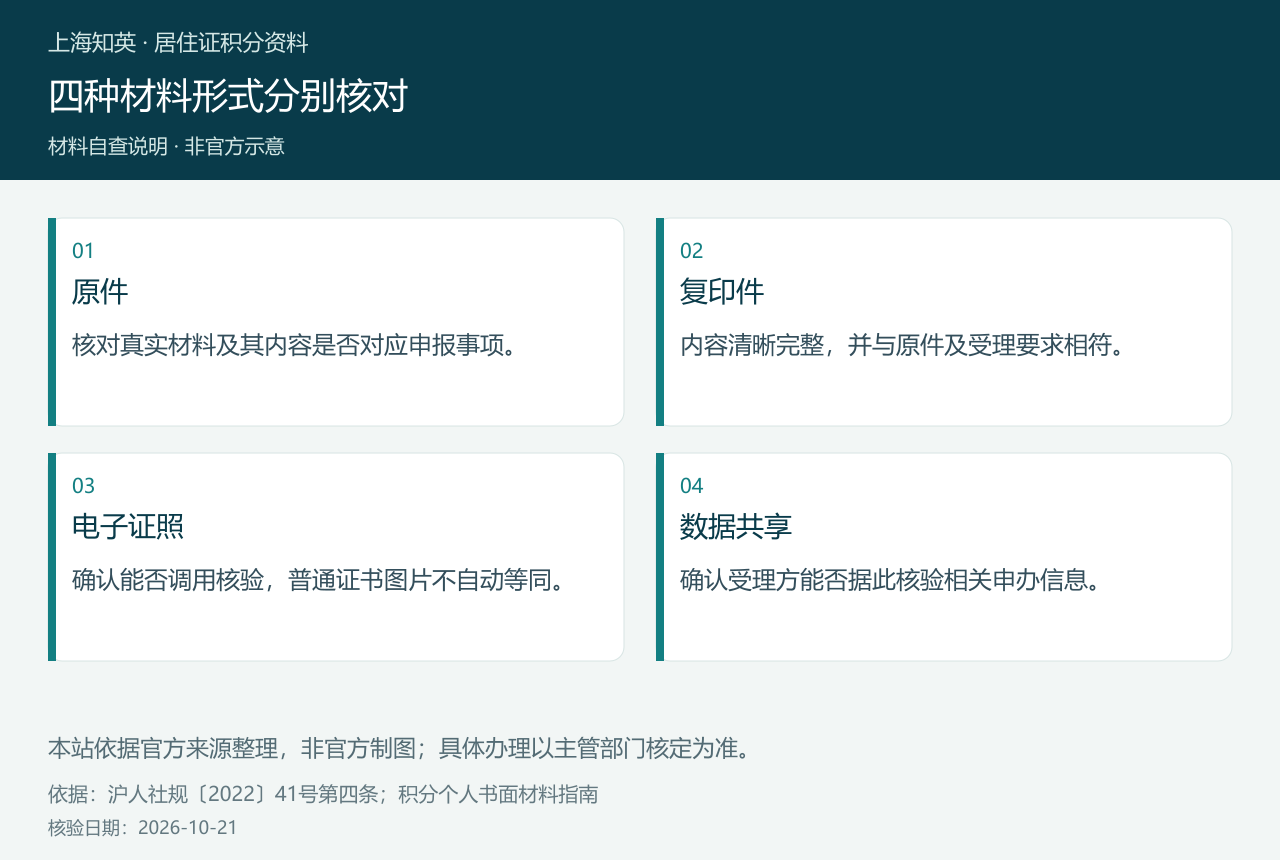Click the number 01 on the 原件 card

tap(83, 251)
